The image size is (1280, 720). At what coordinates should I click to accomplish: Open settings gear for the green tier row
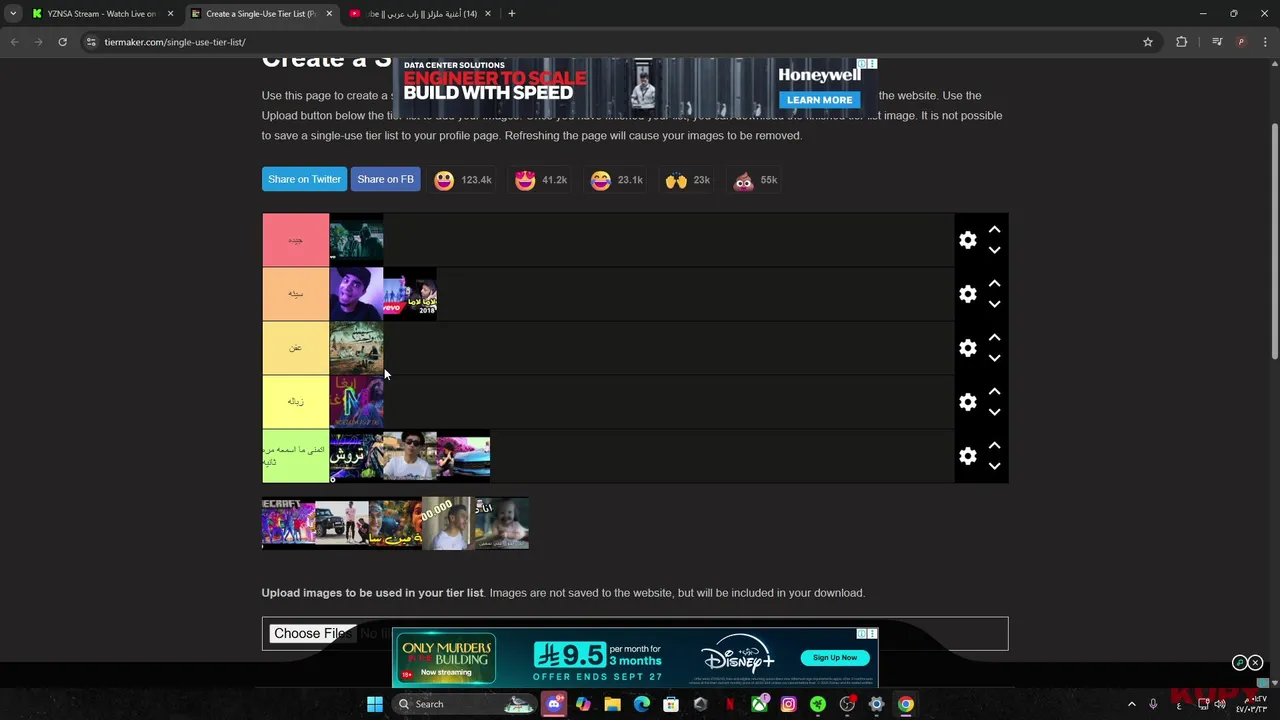pyautogui.click(x=967, y=456)
